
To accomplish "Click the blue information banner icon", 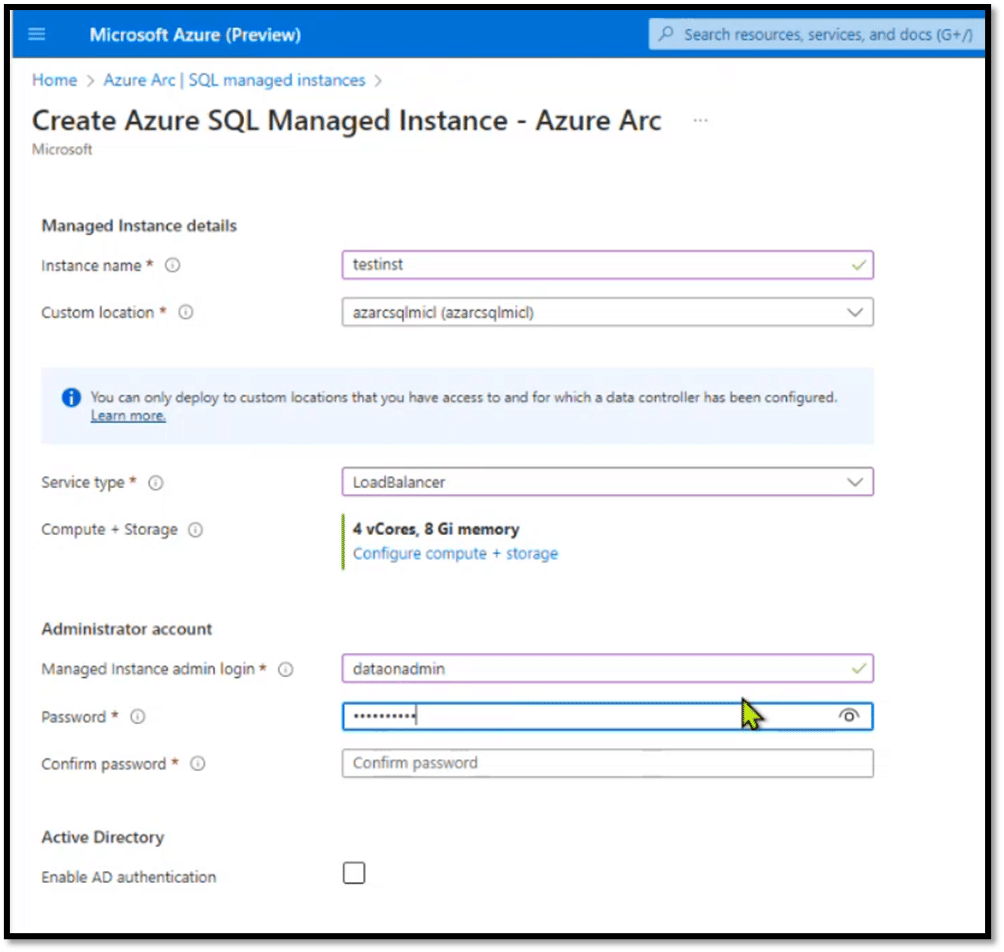I will 71,398.
